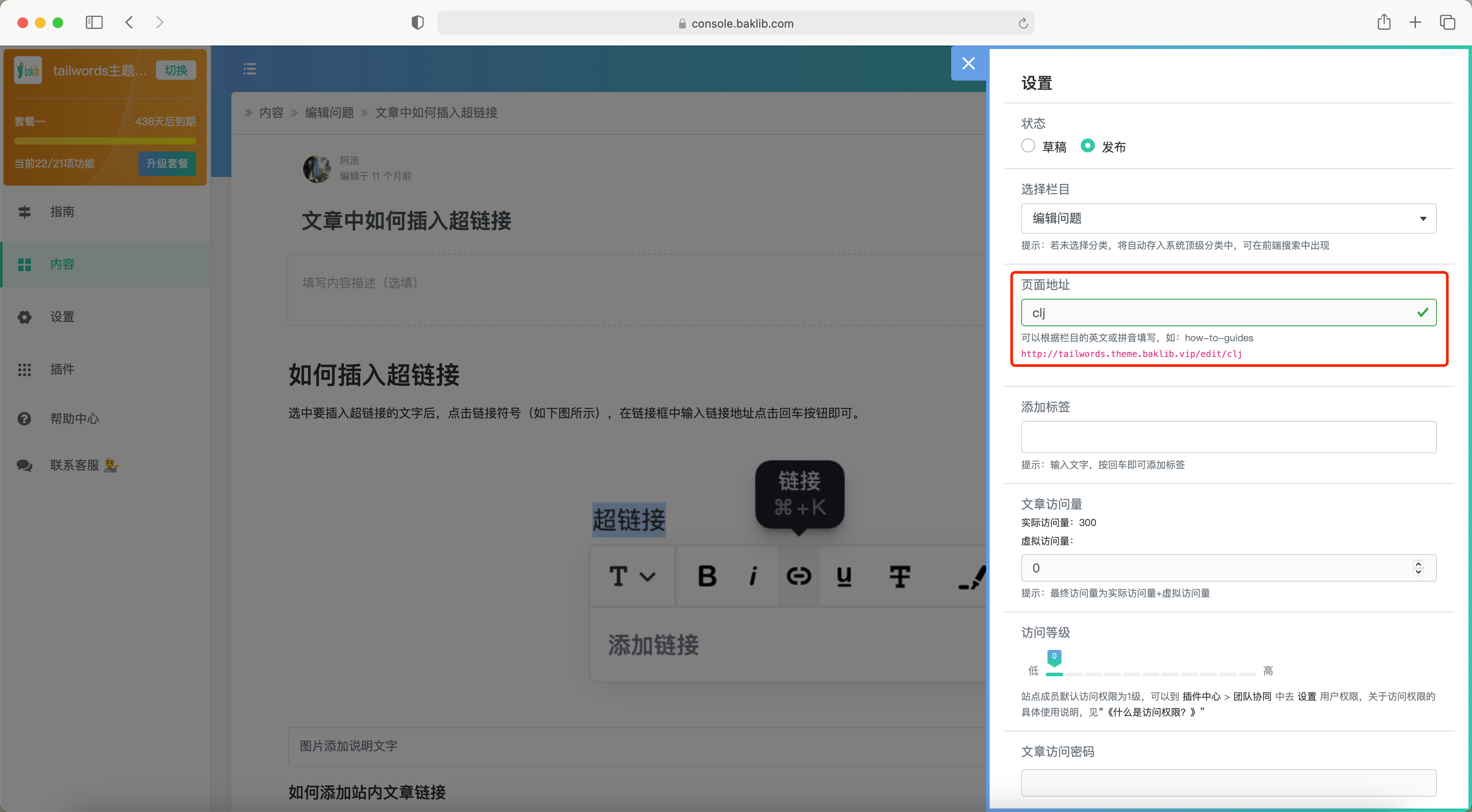Open the tailwords.theme.baklib.vip/edit/clj link
Screen dimensions: 1472x812
(1132, 354)
